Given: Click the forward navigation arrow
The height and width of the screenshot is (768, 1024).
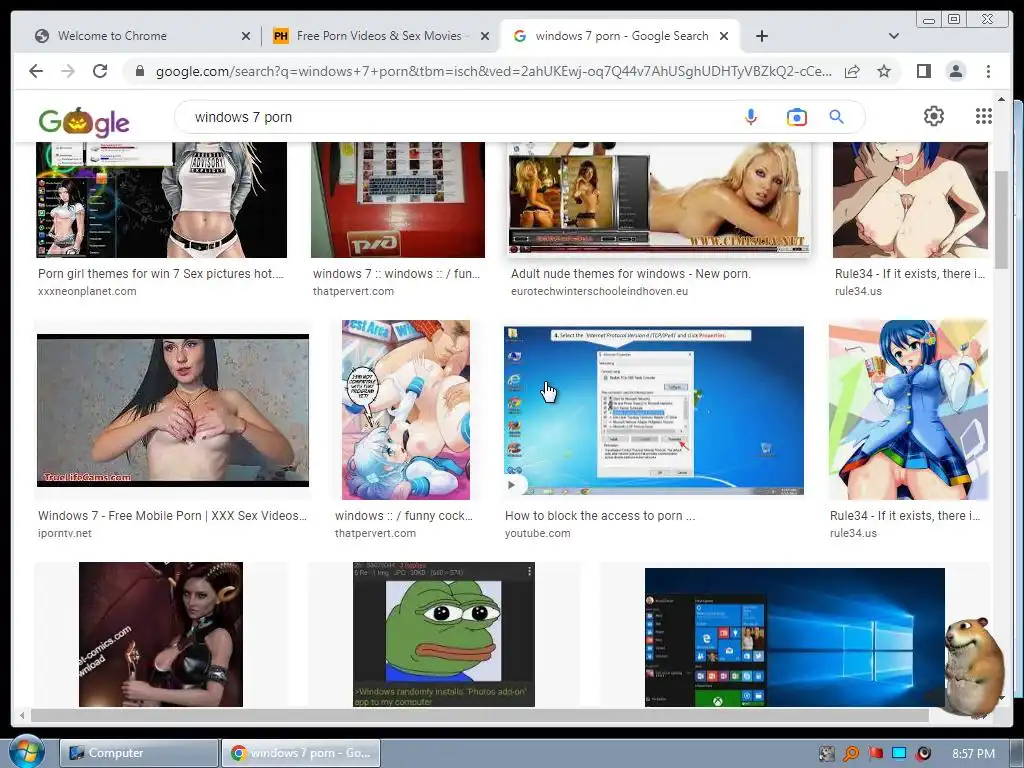Looking at the screenshot, I should coord(68,71).
